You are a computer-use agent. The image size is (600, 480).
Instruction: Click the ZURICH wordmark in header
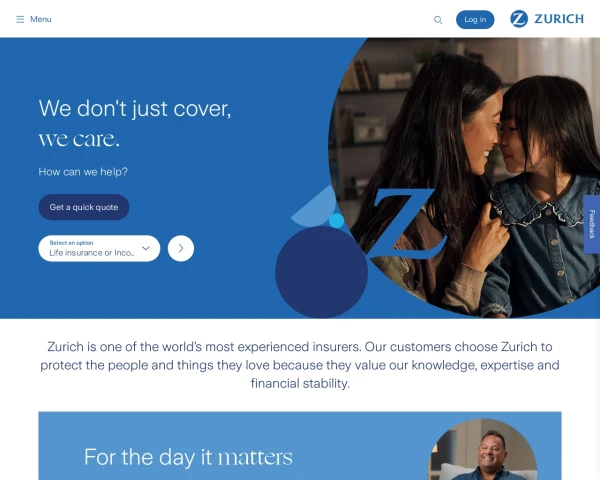click(559, 19)
